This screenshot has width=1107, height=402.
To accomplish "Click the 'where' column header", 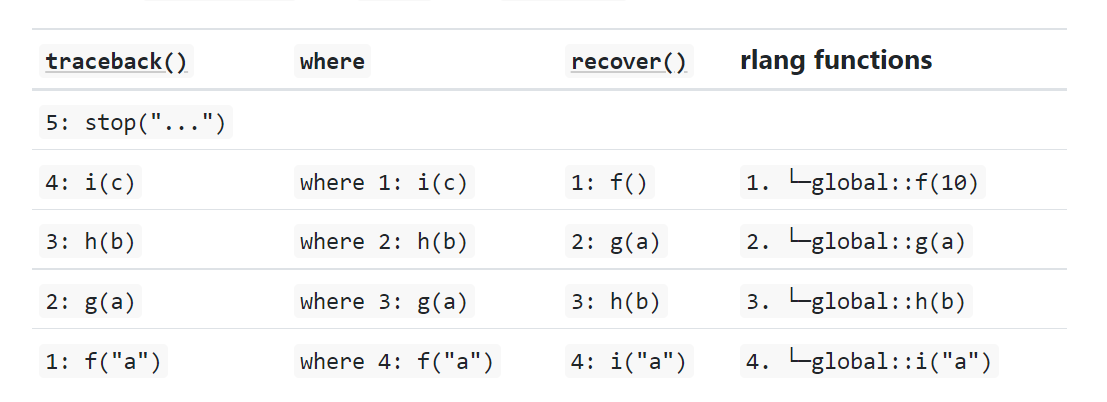I will click(332, 62).
